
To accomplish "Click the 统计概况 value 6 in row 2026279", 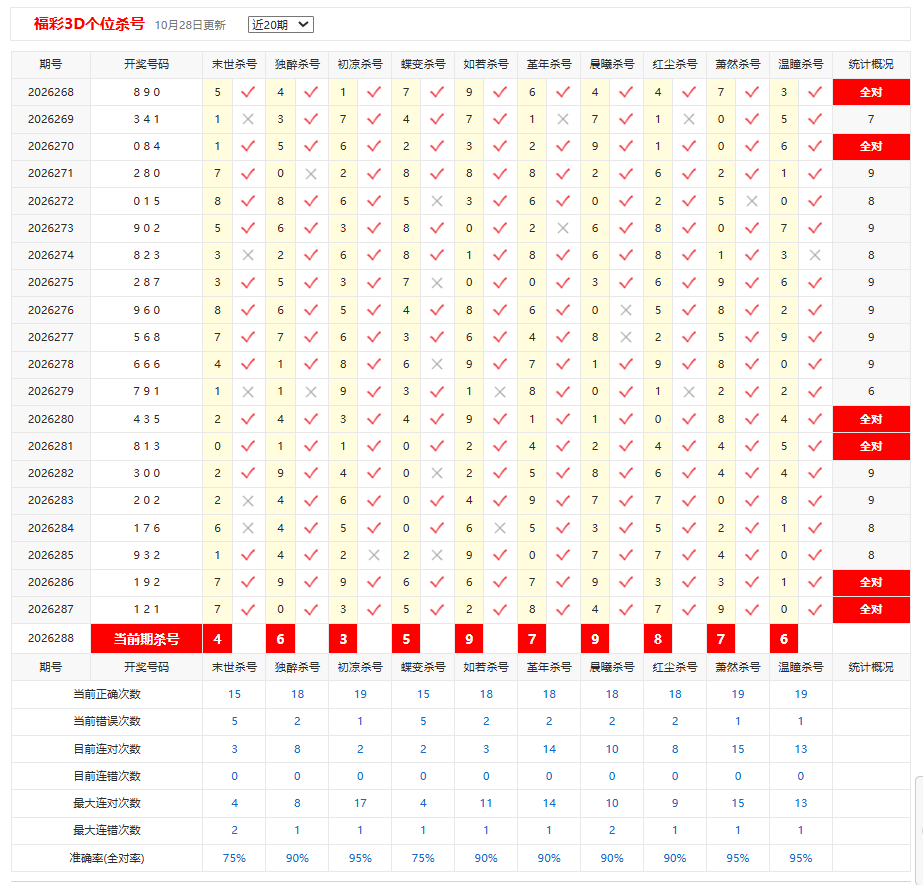I will (871, 392).
